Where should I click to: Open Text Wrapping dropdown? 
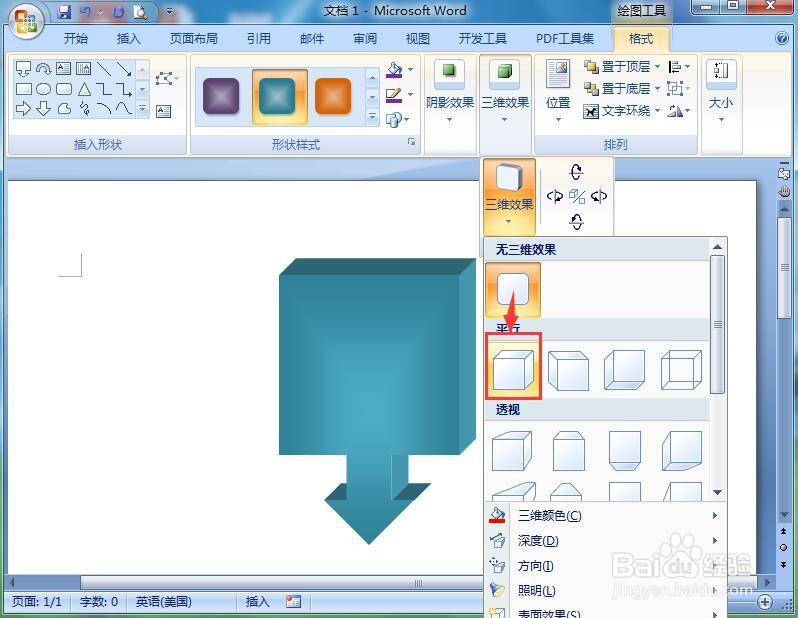[x=622, y=110]
